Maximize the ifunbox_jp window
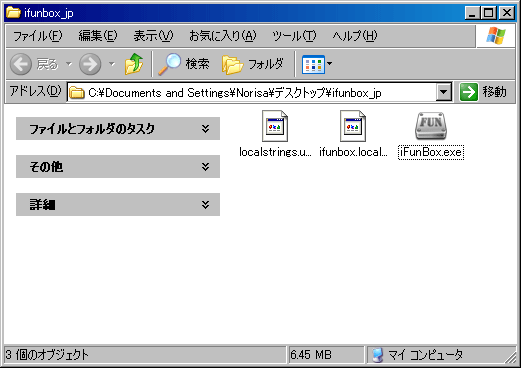Image resolution: width=521 pixels, height=368 pixels. tap(489, 13)
